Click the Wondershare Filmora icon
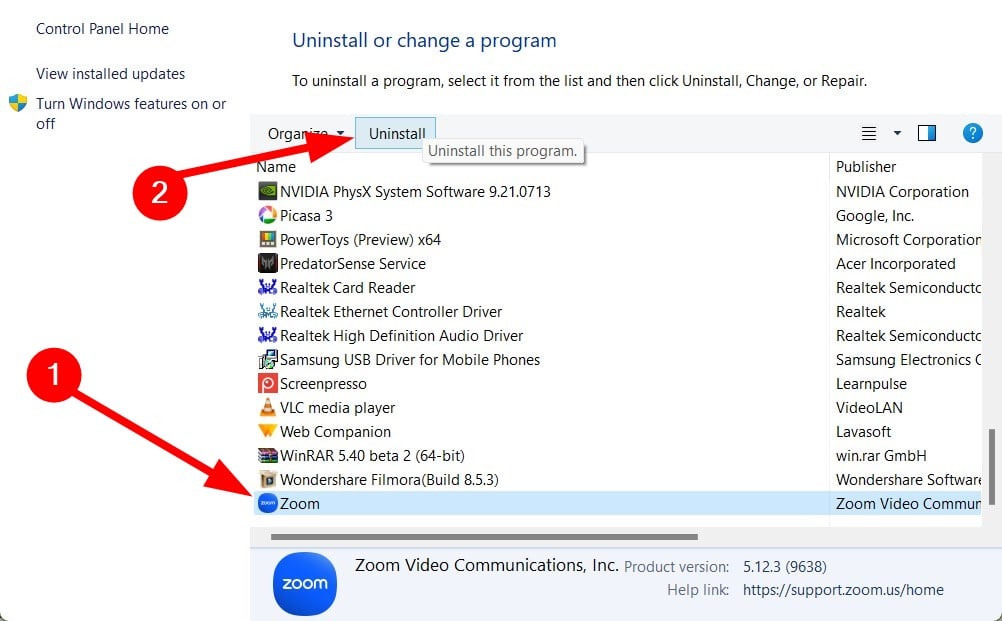1002x621 pixels. (267, 479)
